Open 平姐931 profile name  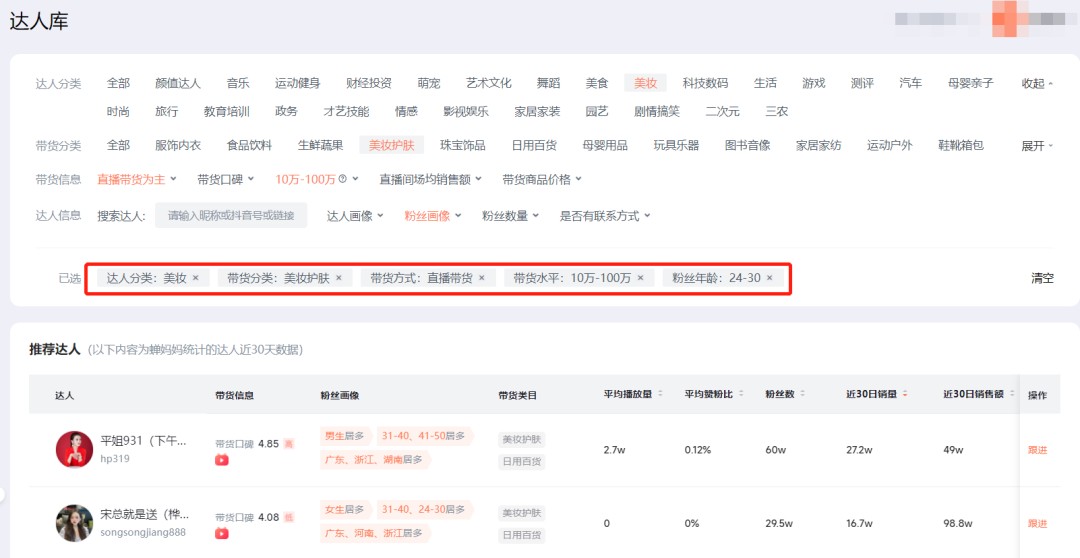point(144,441)
